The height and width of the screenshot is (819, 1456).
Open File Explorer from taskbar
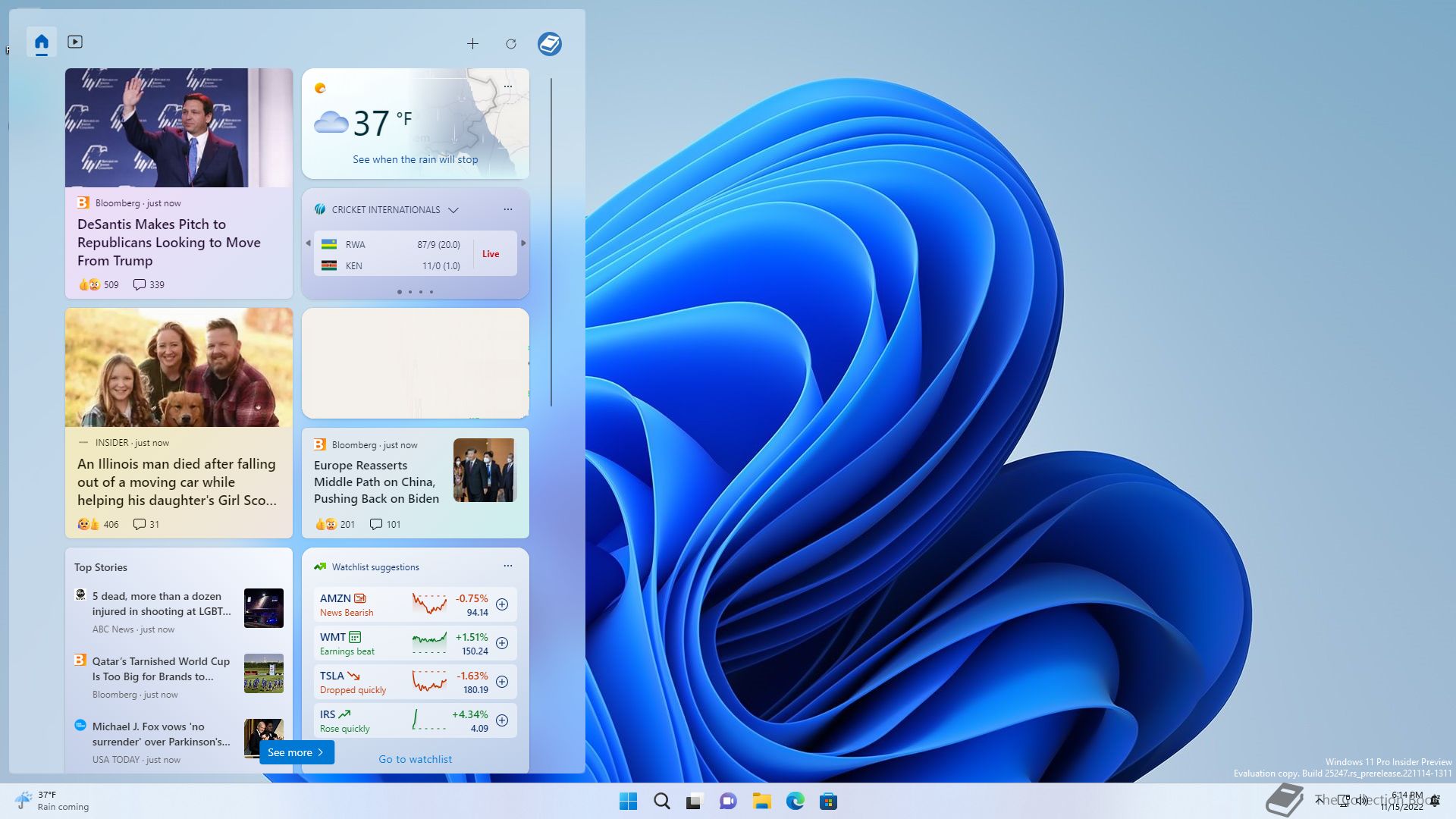click(x=761, y=801)
